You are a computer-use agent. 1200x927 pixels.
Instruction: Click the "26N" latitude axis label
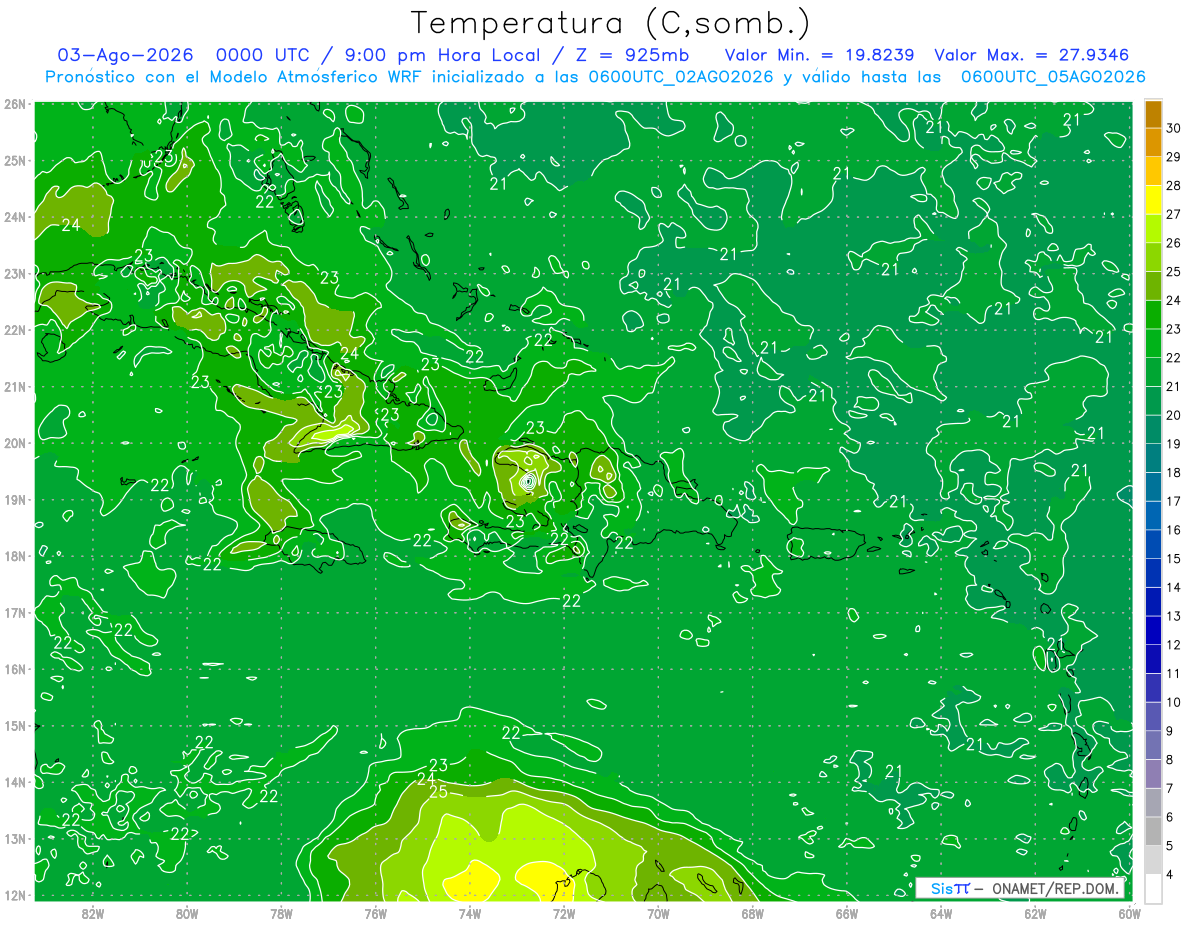[x=15, y=104]
